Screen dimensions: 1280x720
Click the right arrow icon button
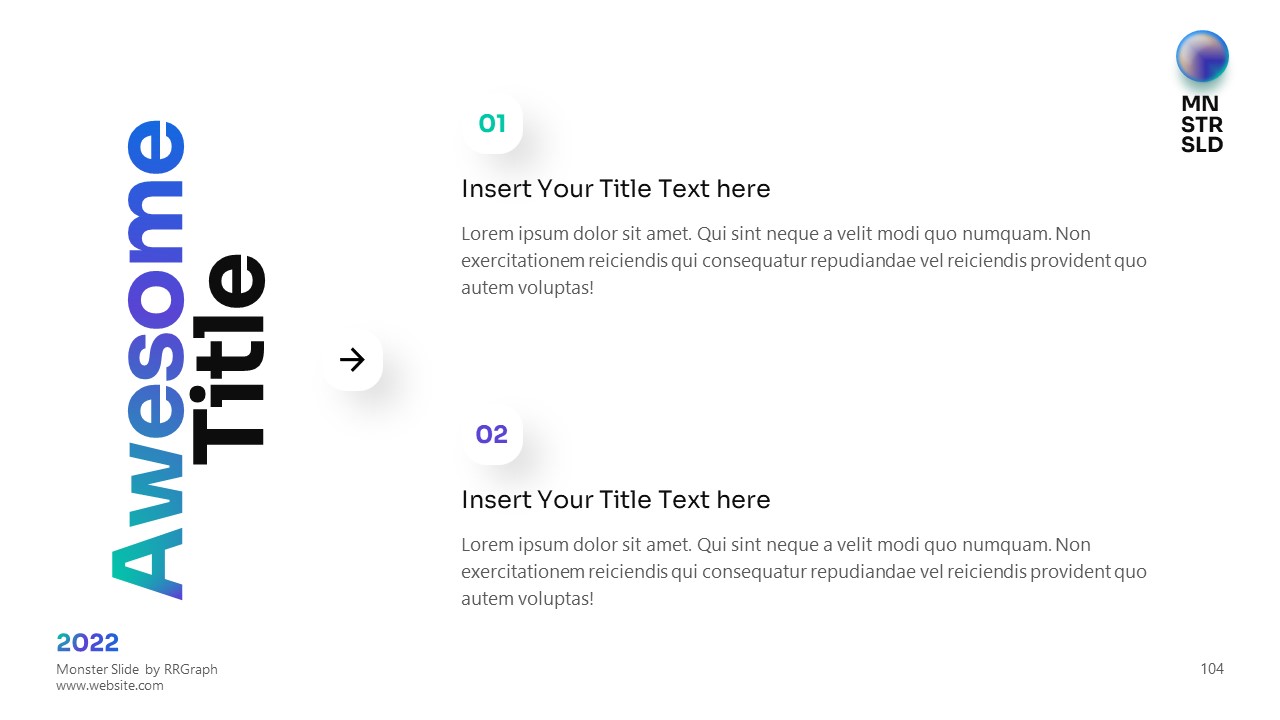[x=352, y=360]
